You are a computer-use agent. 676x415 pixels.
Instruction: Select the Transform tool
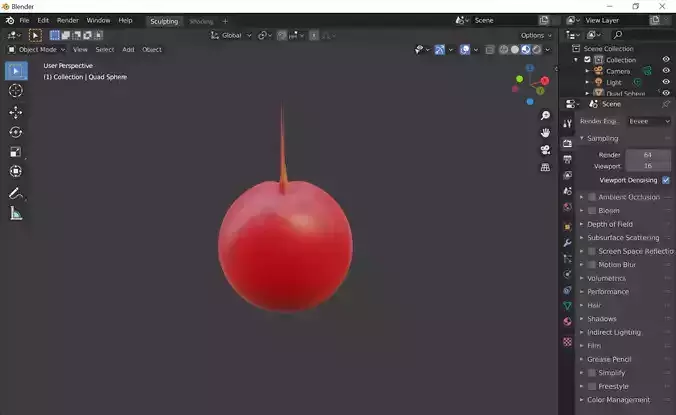[16, 172]
